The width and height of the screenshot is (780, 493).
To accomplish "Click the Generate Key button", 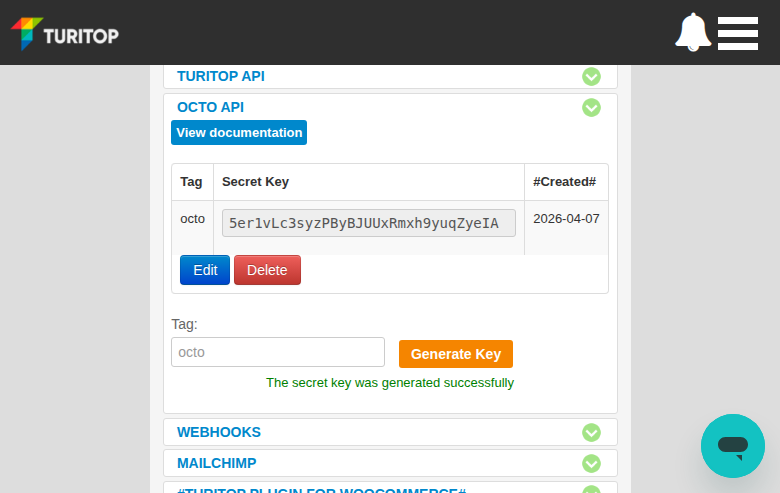I will tap(456, 354).
